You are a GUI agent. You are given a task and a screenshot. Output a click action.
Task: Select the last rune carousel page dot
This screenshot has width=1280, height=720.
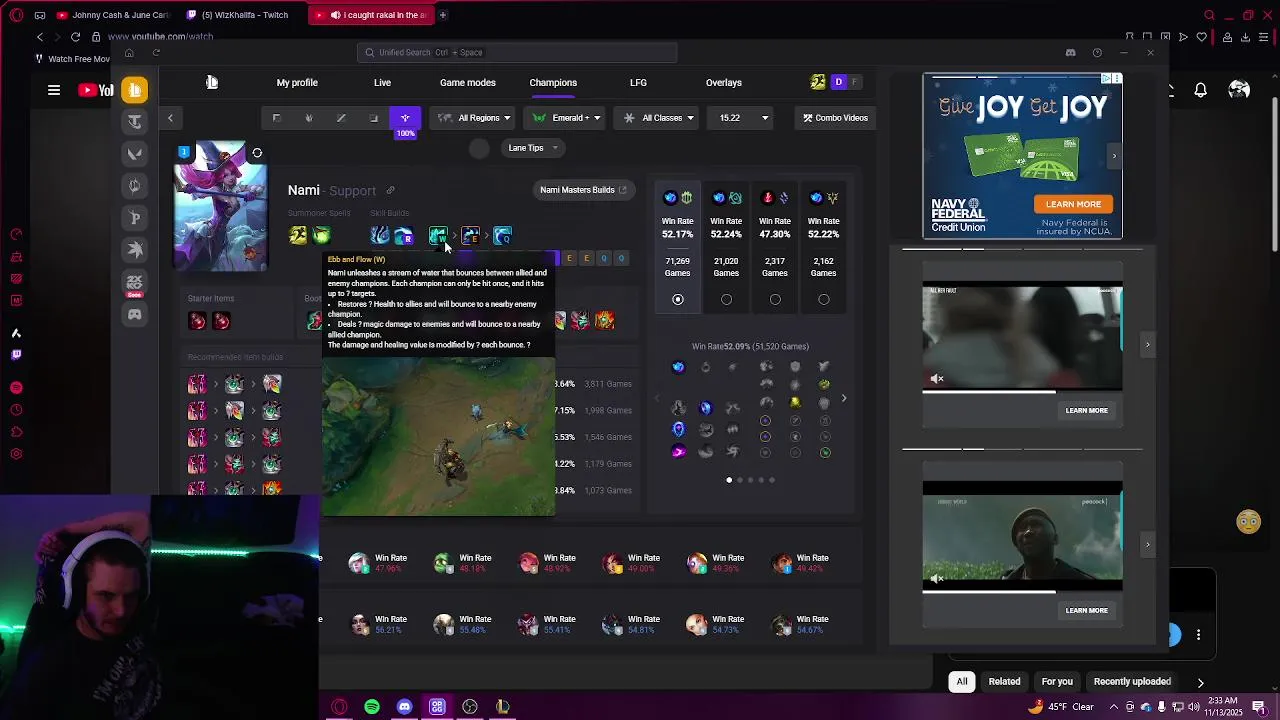coord(772,480)
